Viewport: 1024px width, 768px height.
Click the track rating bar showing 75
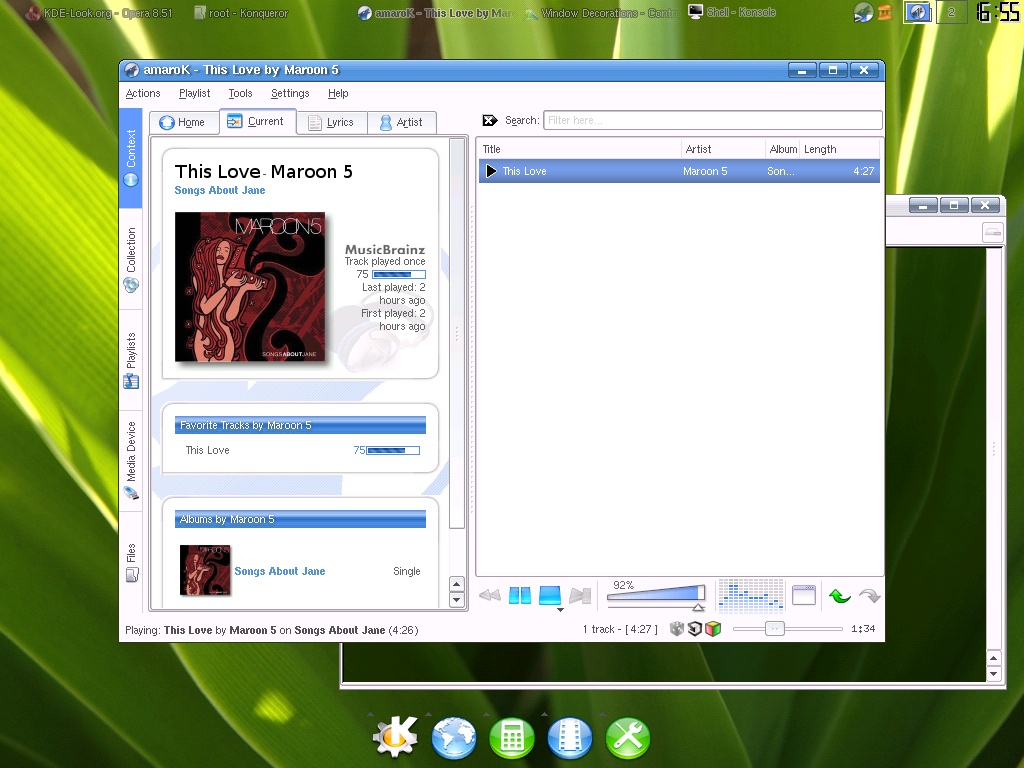click(x=398, y=274)
